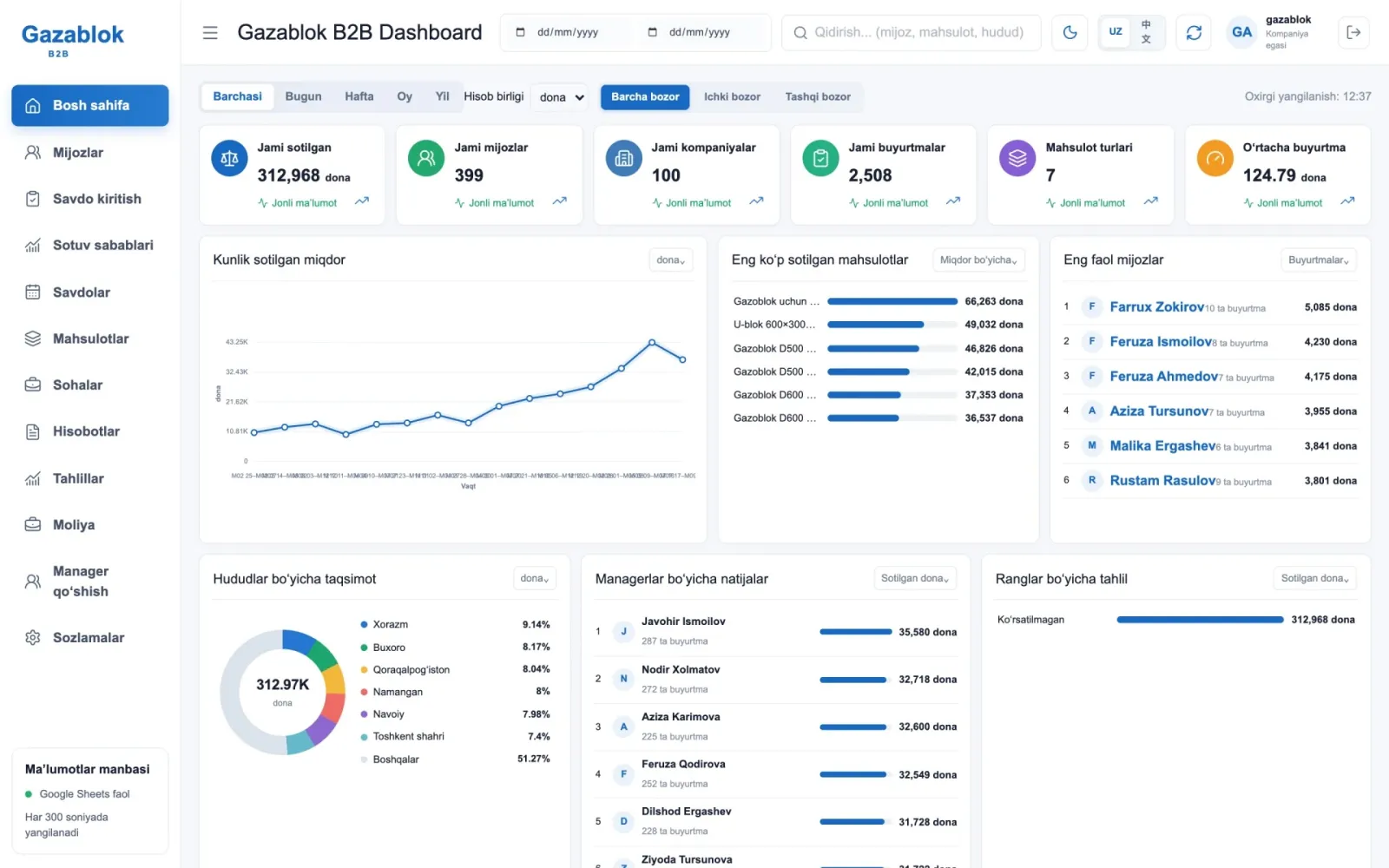Select Barcha bozor market filter
Viewport: 1389px width, 868px height.
pos(645,97)
